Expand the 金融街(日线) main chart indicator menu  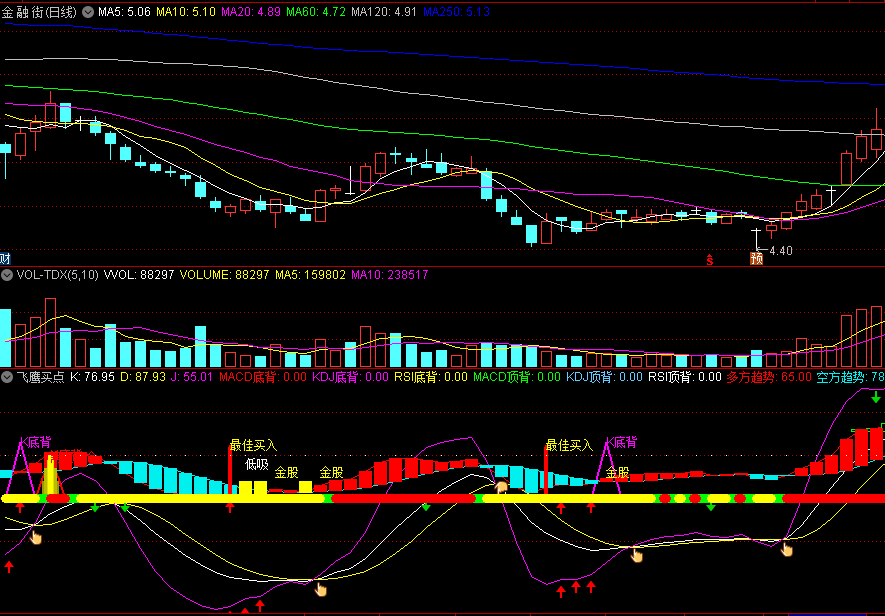click(88, 12)
